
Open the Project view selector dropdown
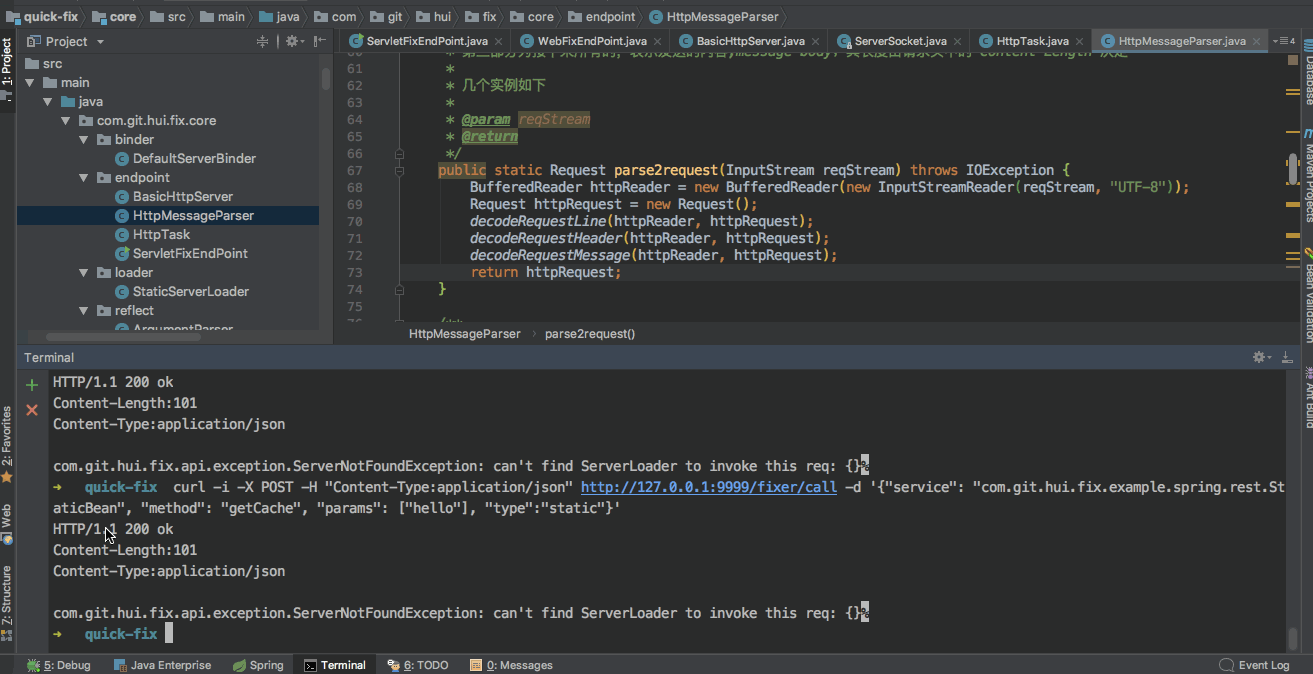click(66, 41)
